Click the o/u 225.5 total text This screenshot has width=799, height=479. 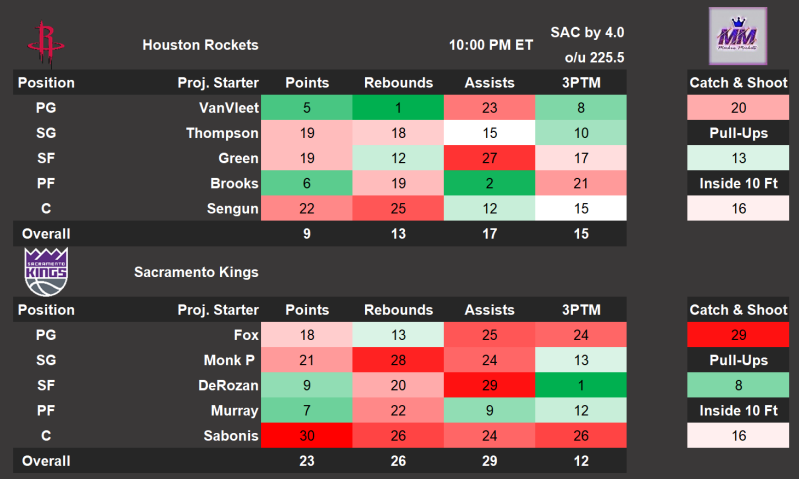(594, 58)
